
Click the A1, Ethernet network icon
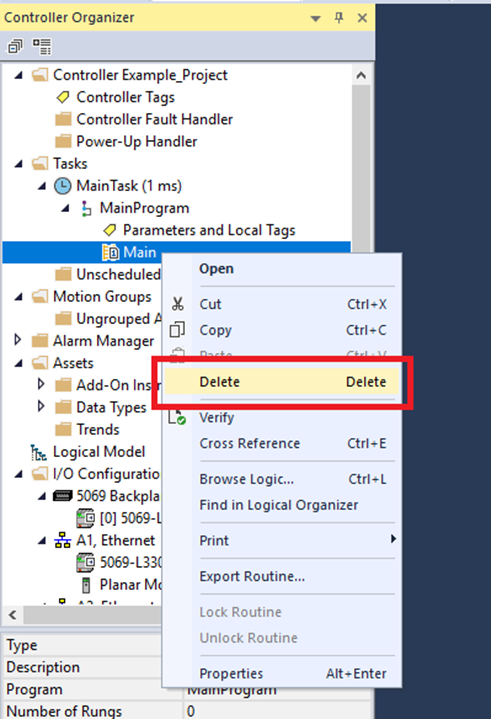(x=63, y=540)
